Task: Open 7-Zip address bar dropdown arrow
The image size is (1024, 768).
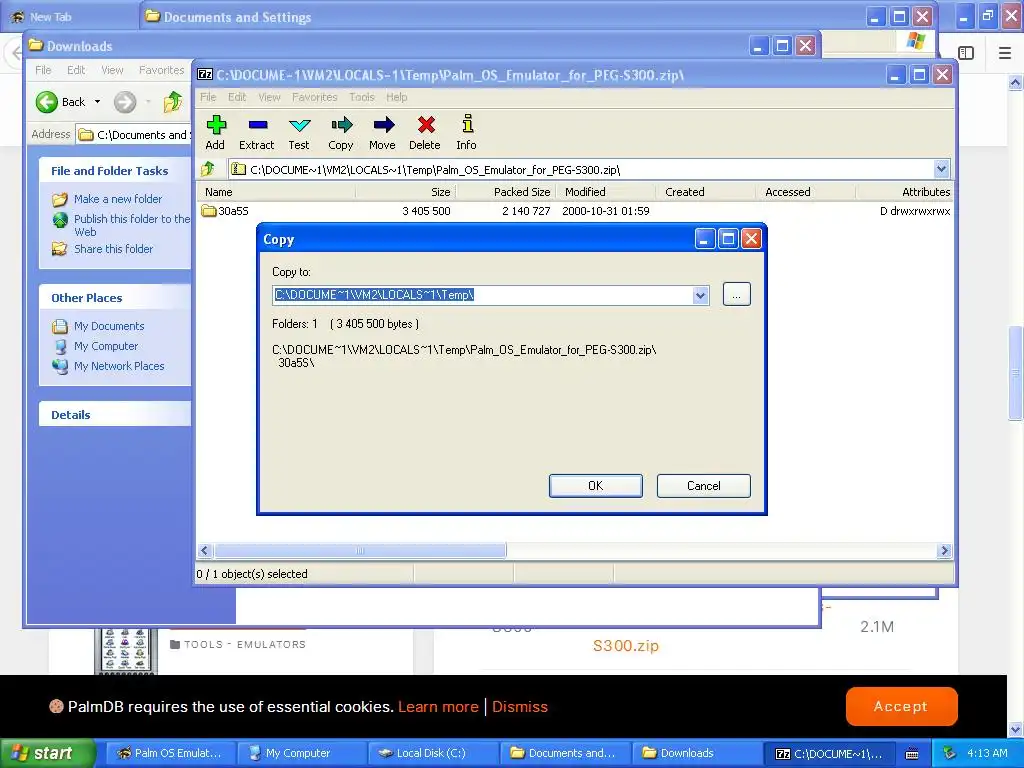Action: (x=941, y=169)
